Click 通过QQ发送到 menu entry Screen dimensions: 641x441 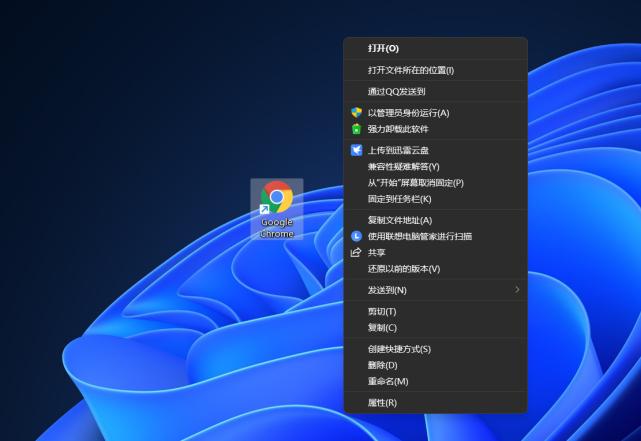coord(436,92)
